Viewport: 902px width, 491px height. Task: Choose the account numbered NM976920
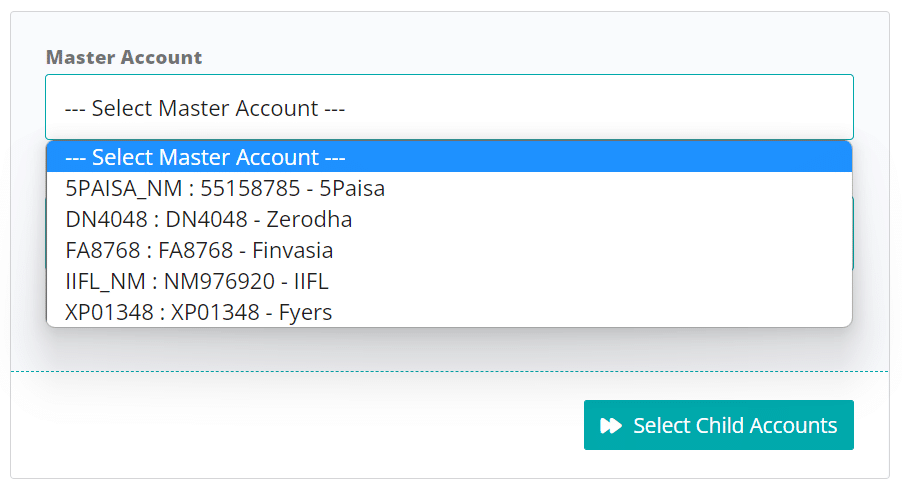tap(449, 281)
